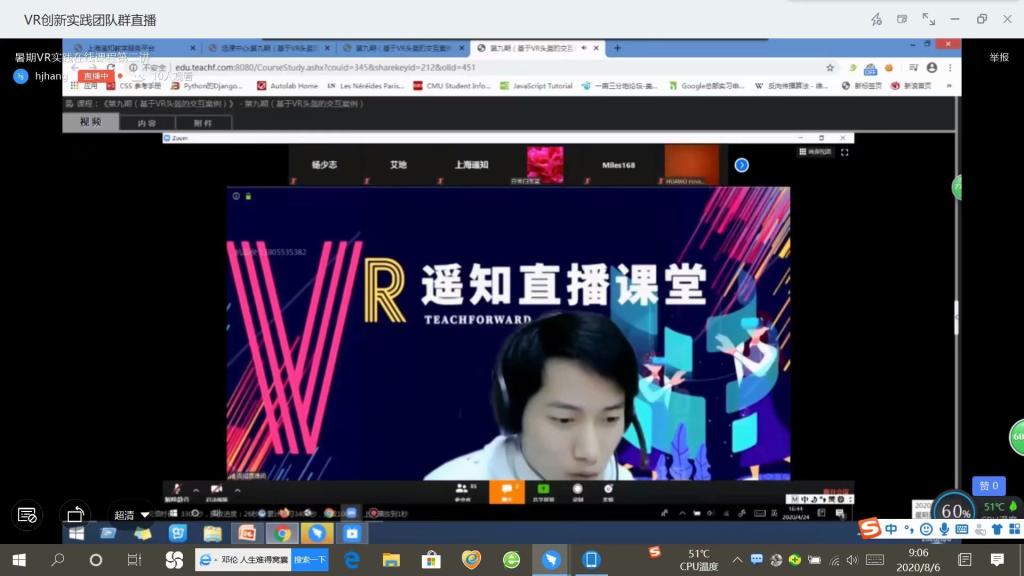Viewport: 1024px width, 576px height.
Task: Open the heart-shaped browser taskbar icon
Action: click(x=471, y=560)
